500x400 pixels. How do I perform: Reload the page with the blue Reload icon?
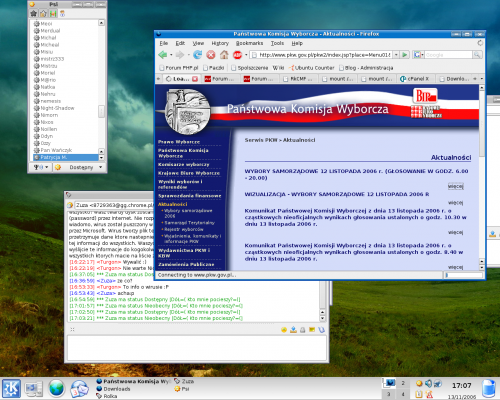pyautogui.click(x=198, y=55)
